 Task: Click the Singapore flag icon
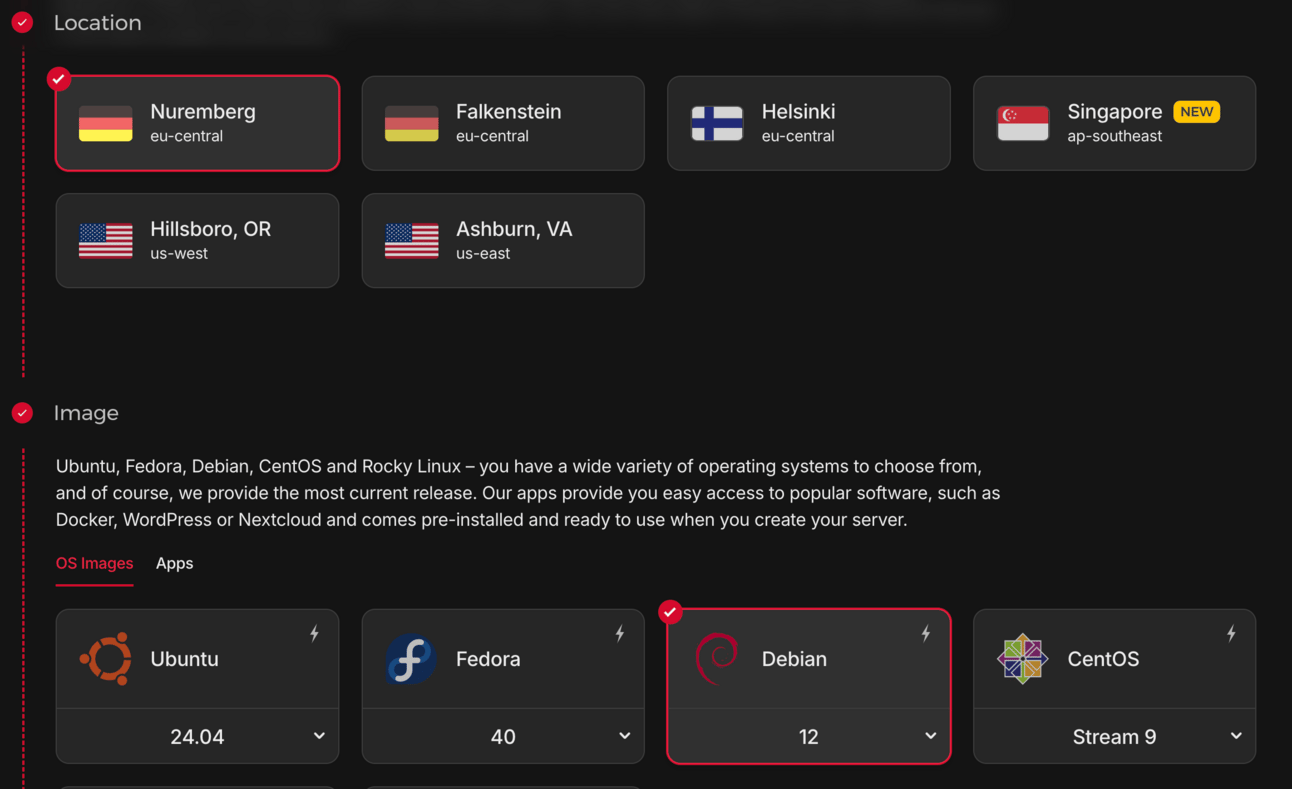[1022, 123]
